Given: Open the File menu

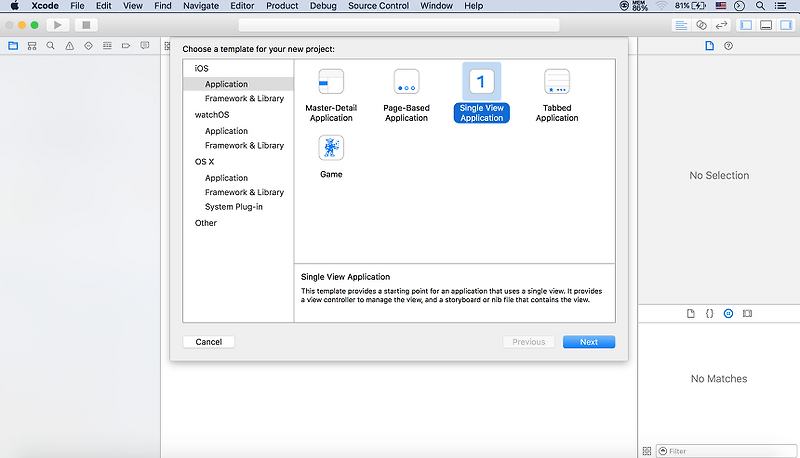Looking at the screenshot, I should 77,6.
